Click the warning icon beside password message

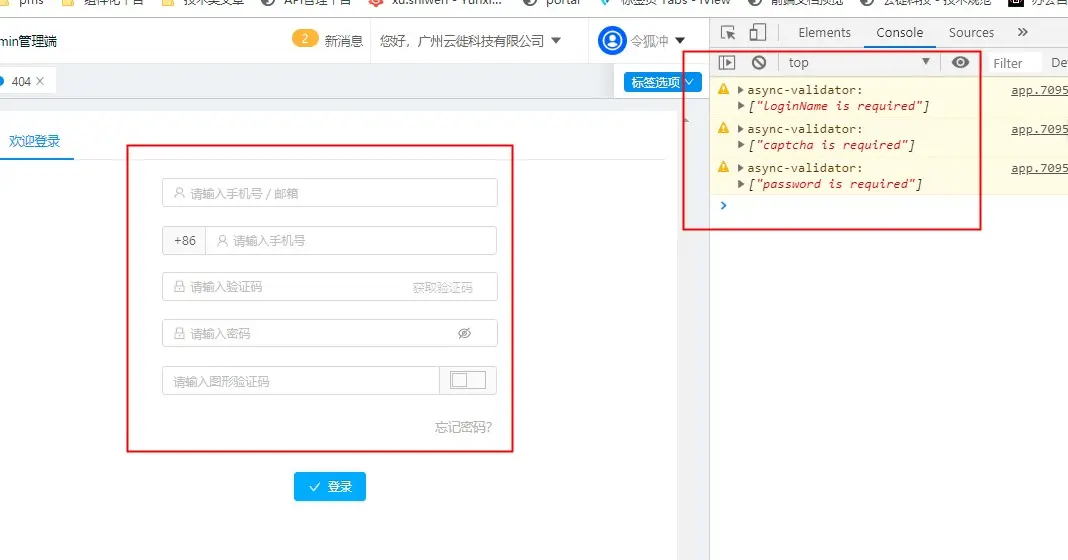(723, 167)
